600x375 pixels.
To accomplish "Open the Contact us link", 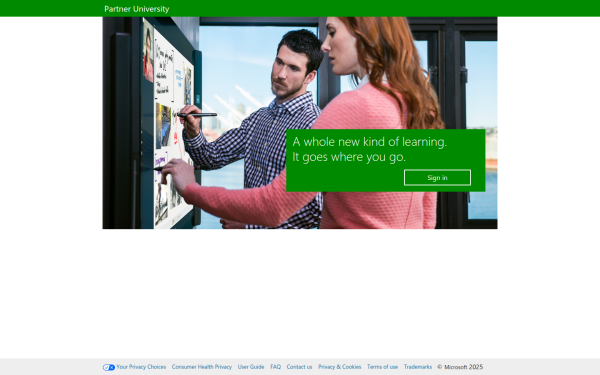I will 299,367.
